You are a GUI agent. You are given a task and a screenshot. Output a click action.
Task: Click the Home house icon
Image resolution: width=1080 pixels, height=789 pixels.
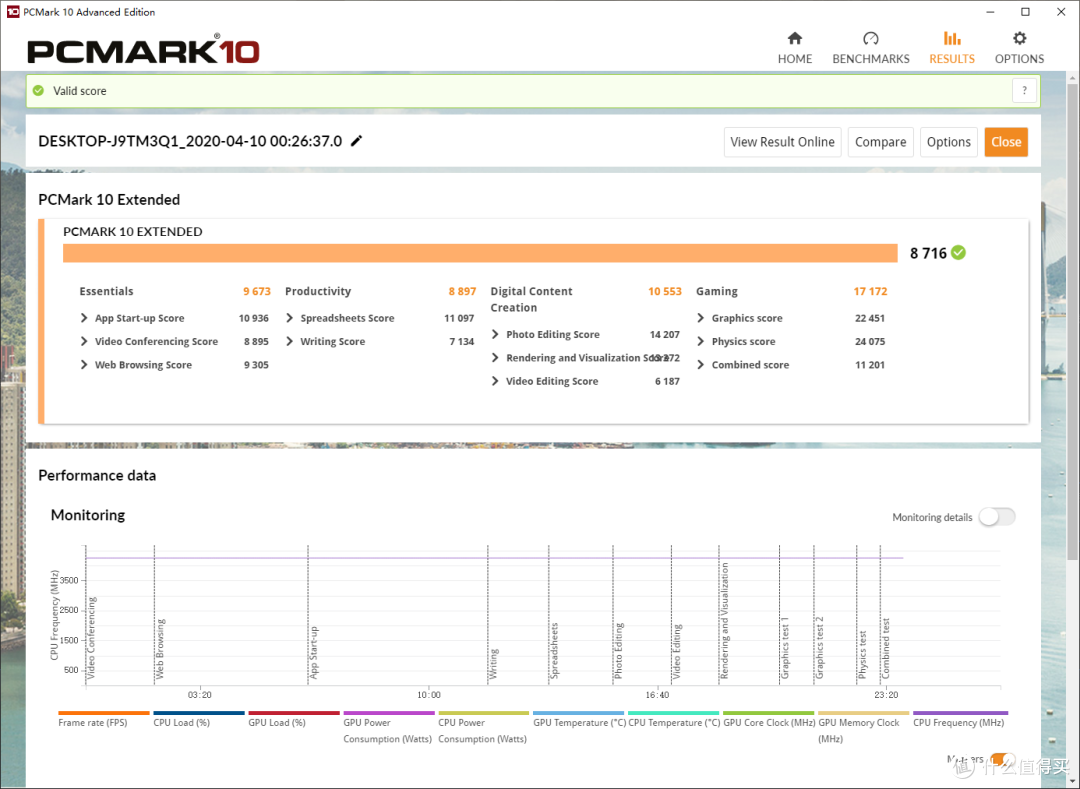click(795, 39)
